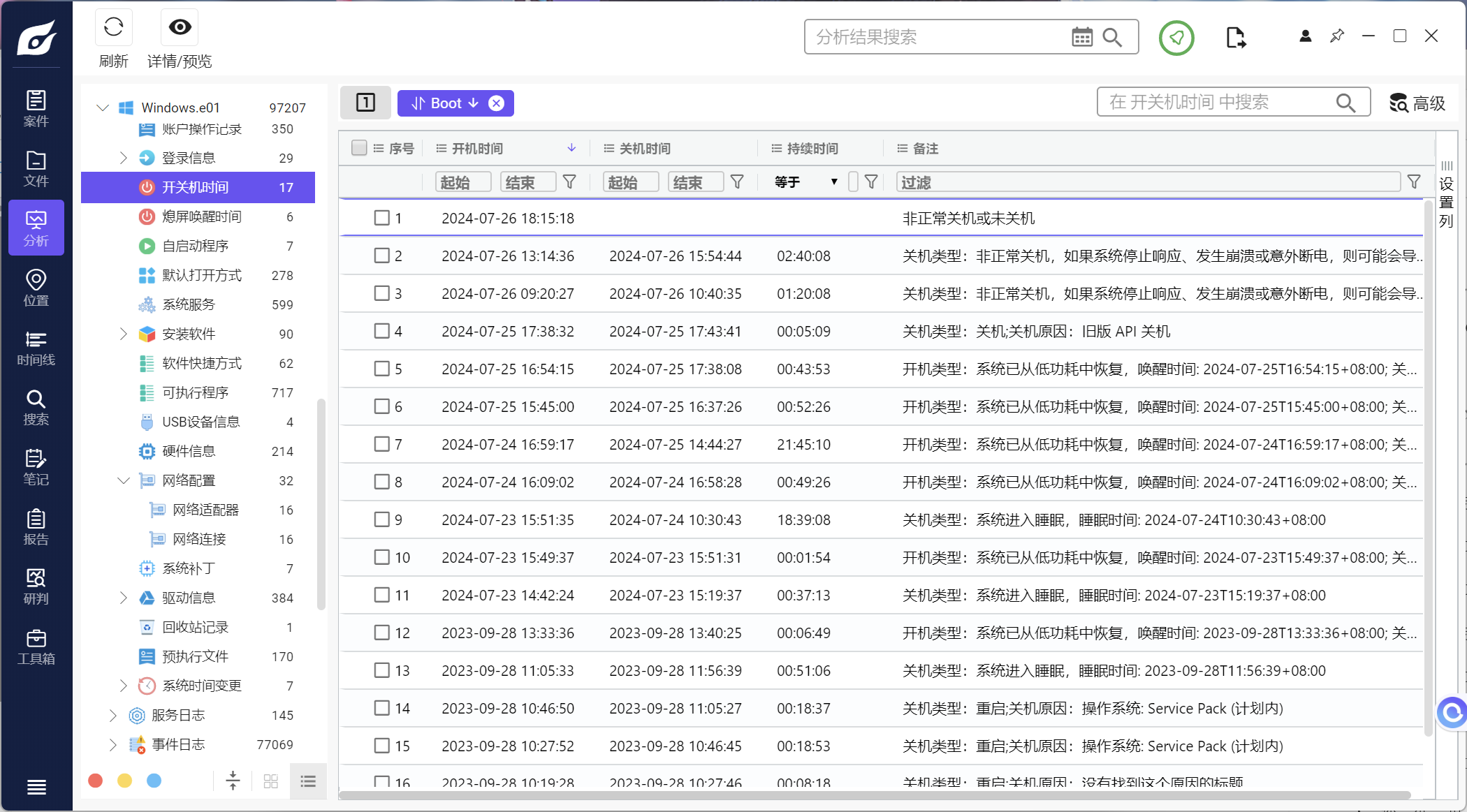Screen dimensions: 1467x812
Task: Open the 时间线 (Timeline) sidebar section
Action: click(x=36, y=348)
